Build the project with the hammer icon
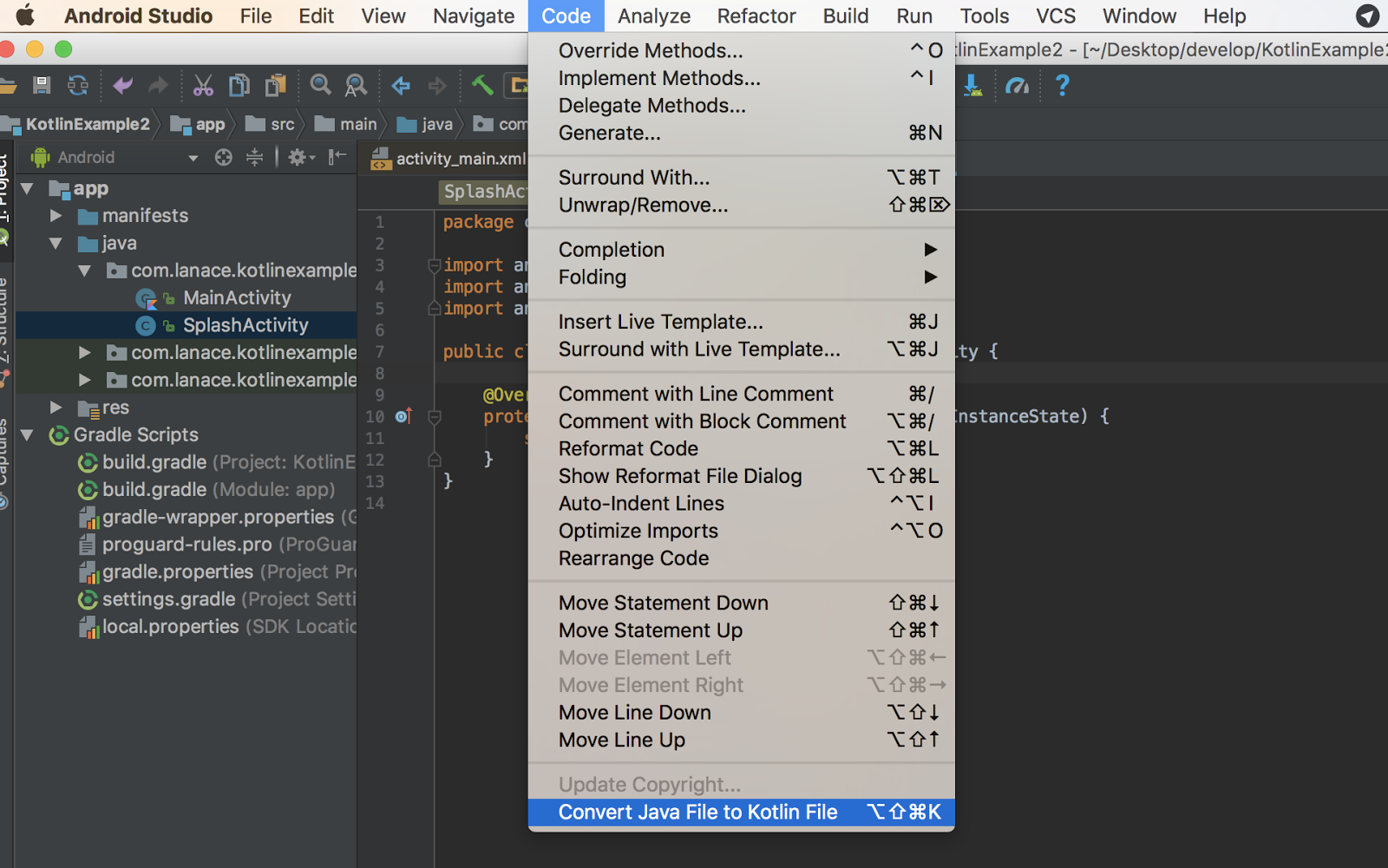 point(482,85)
